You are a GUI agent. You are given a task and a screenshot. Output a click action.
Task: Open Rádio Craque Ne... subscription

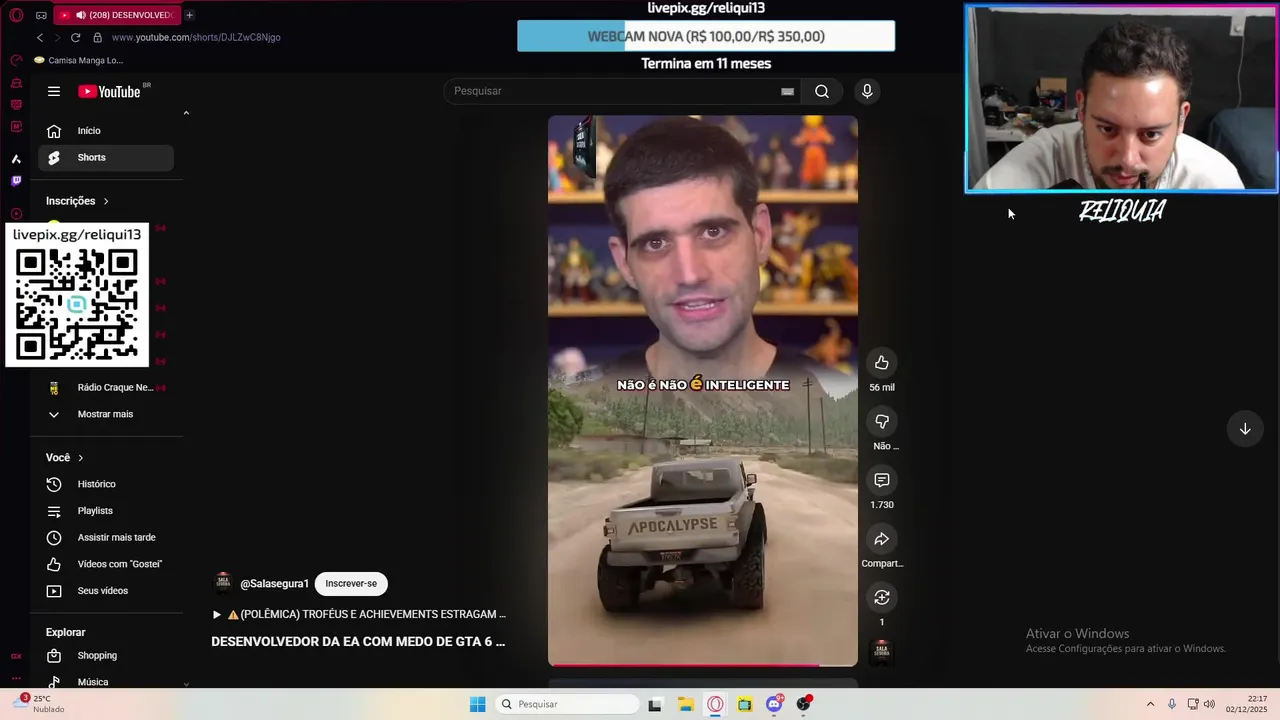pyautogui.click(x=106, y=388)
